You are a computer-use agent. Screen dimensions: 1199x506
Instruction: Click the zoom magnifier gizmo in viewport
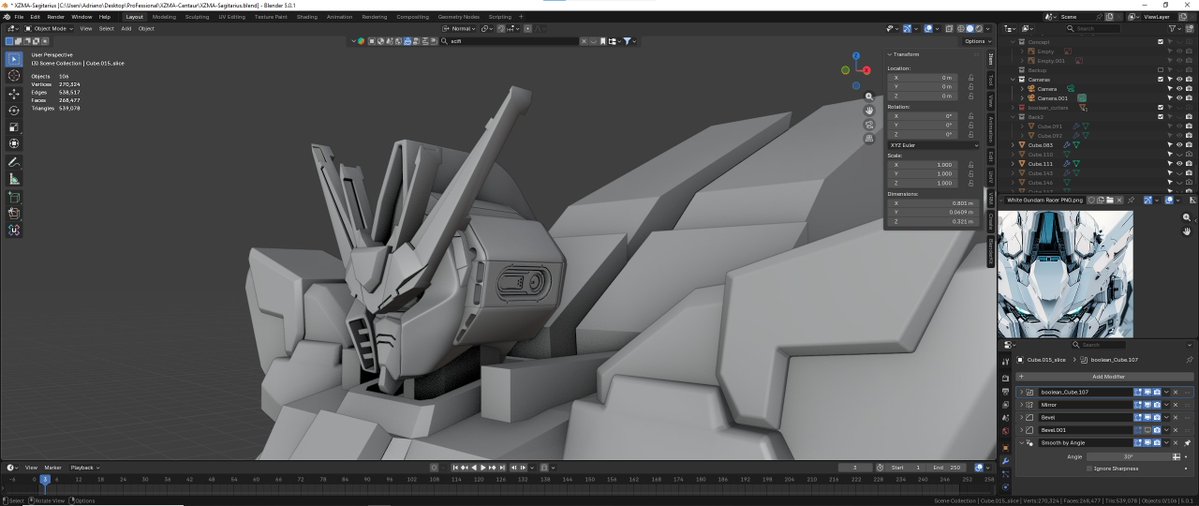[869, 97]
